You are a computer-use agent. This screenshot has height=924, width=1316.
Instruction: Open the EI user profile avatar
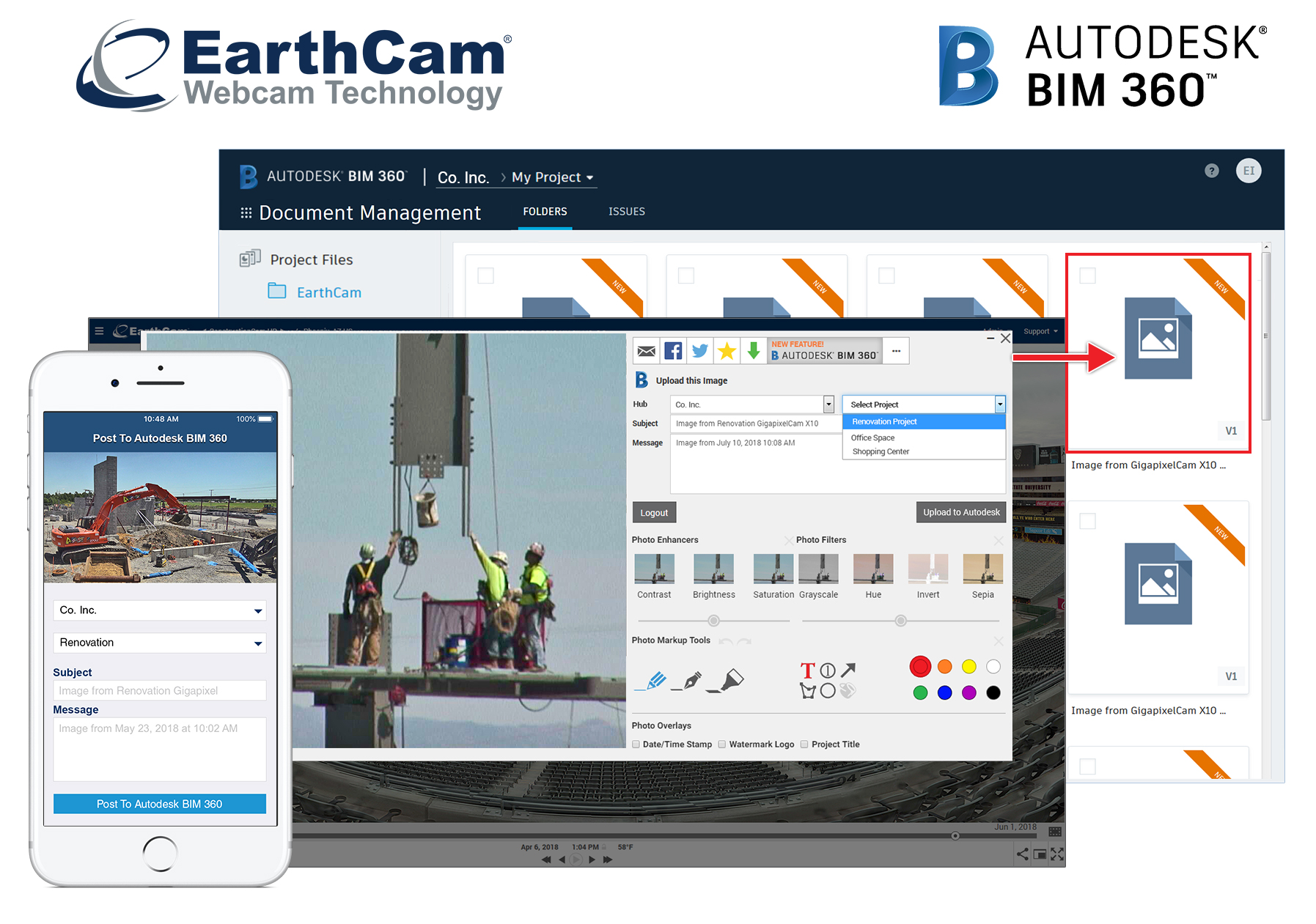(x=1249, y=171)
